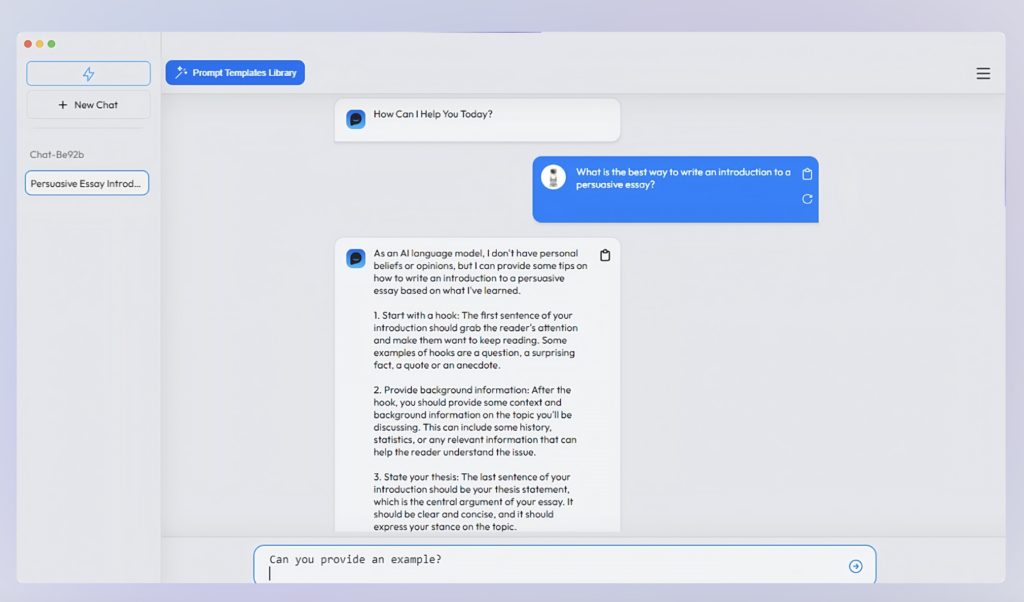1024x602 pixels.
Task: Open the Chat-Be92b conversation
Action: [57, 155]
